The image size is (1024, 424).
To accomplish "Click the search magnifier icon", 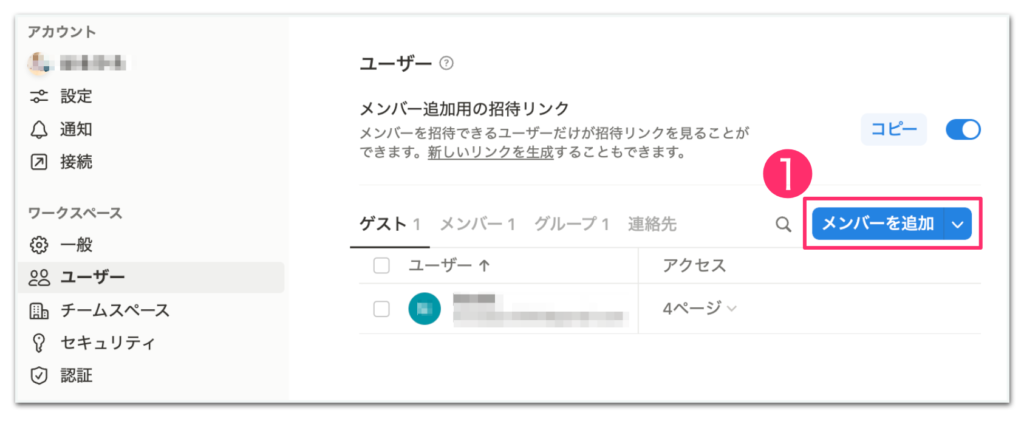I will (x=783, y=225).
